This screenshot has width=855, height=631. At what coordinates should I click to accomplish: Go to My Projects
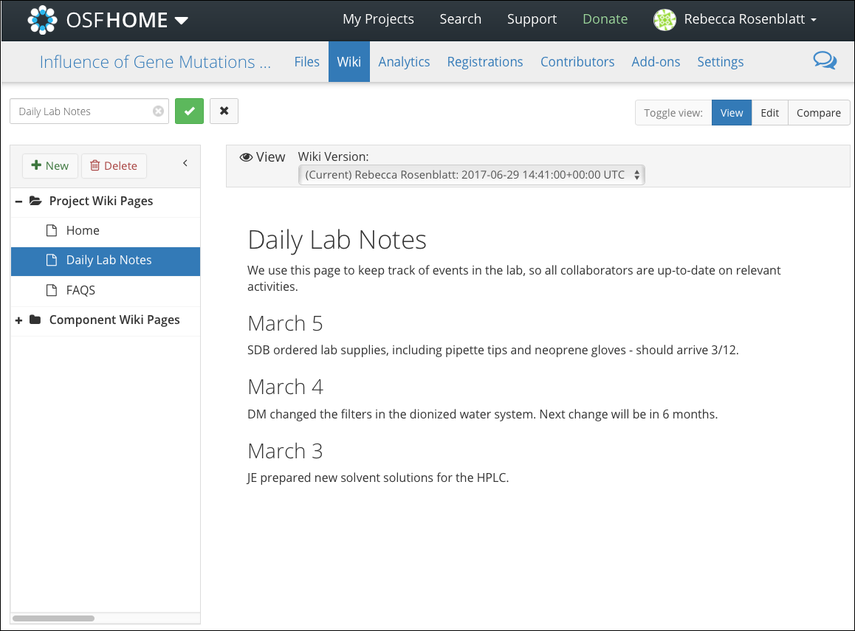(378, 19)
